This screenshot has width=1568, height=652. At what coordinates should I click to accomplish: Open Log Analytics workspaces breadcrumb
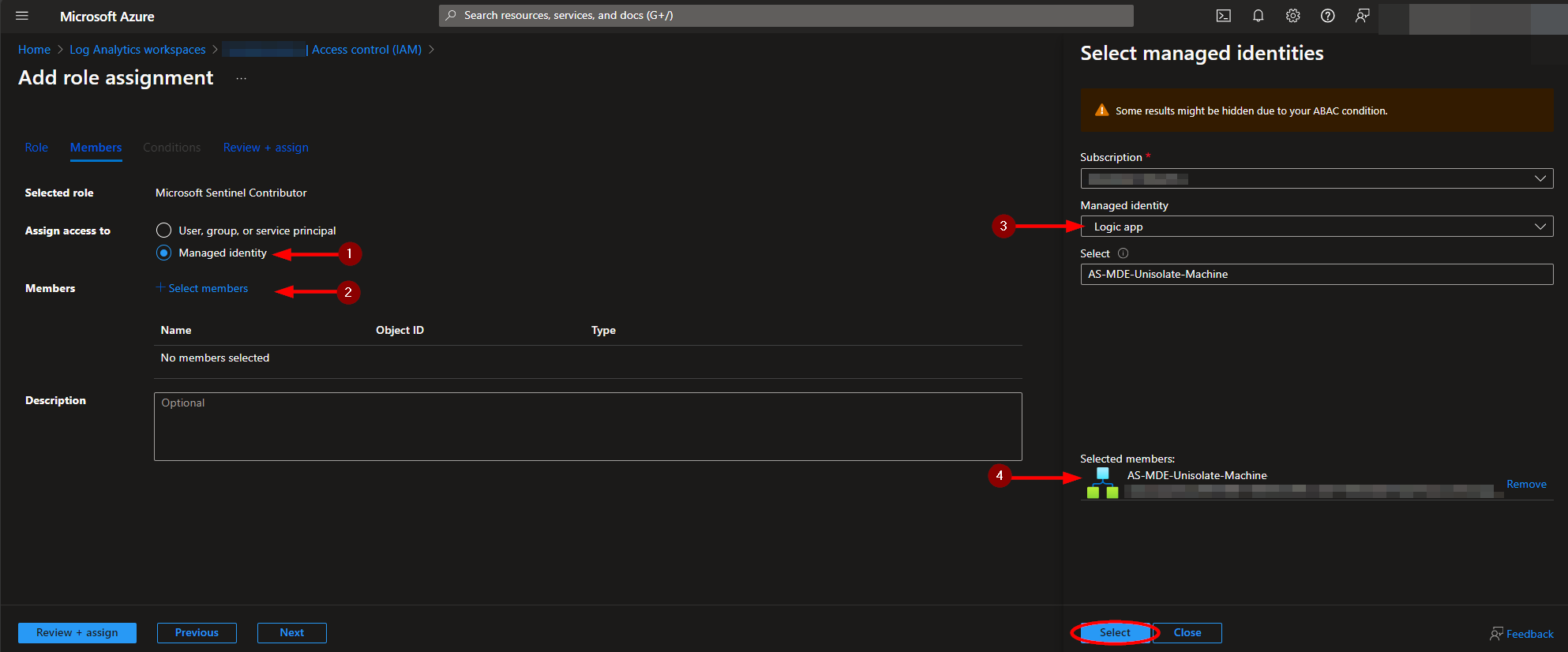[137, 50]
